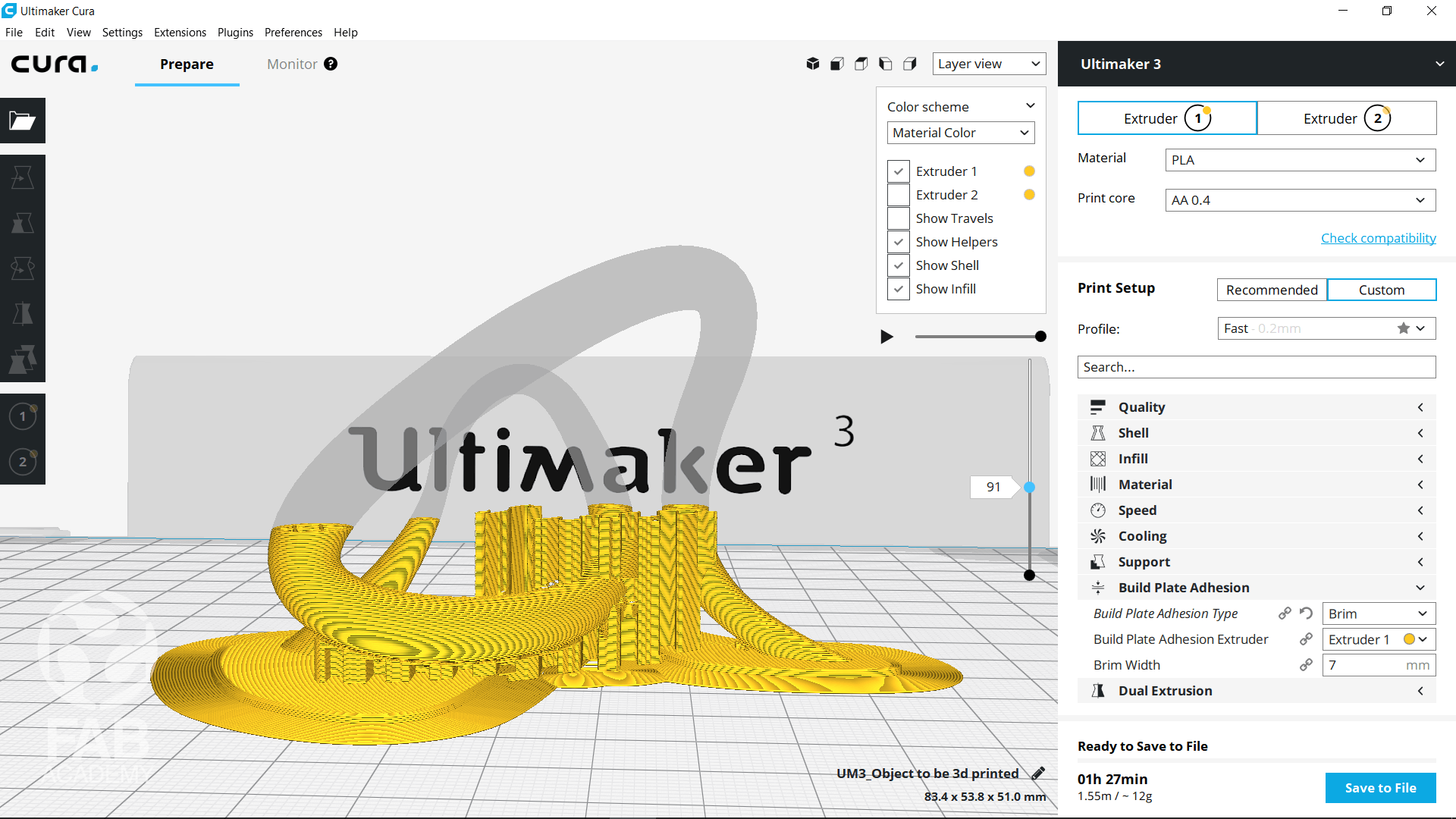Toggle Show Infill checkbox
The width and height of the screenshot is (1456, 819).
899,289
